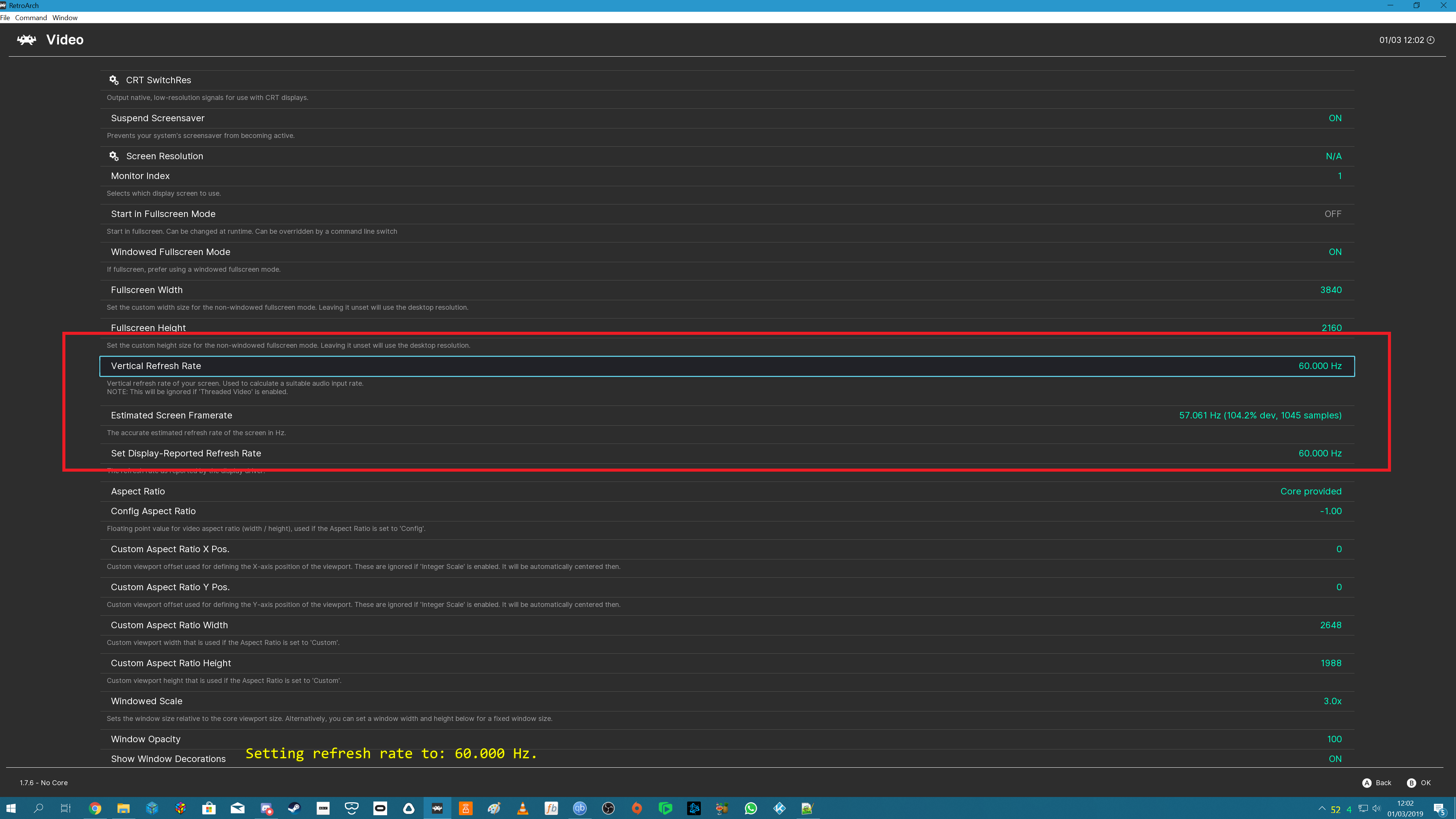Open Battle.net from the taskbar
This screenshot has width=1456, height=819.
[694, 808]
